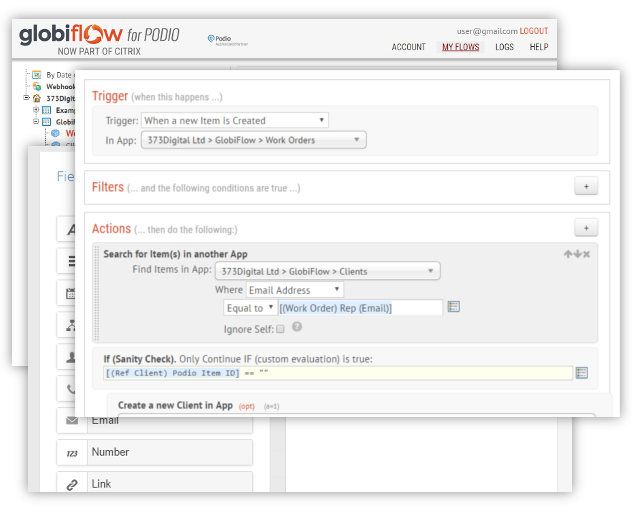Viewport: 632px width, 526px height.
Task: Click the Search for Item(s) action drag handle
Action: (x=97, y=293)
